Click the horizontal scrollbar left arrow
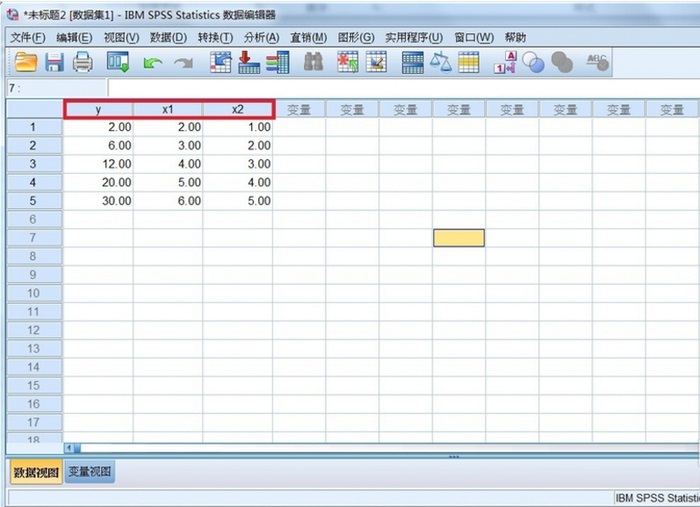 pyautogui.click(x=69, y=447)
